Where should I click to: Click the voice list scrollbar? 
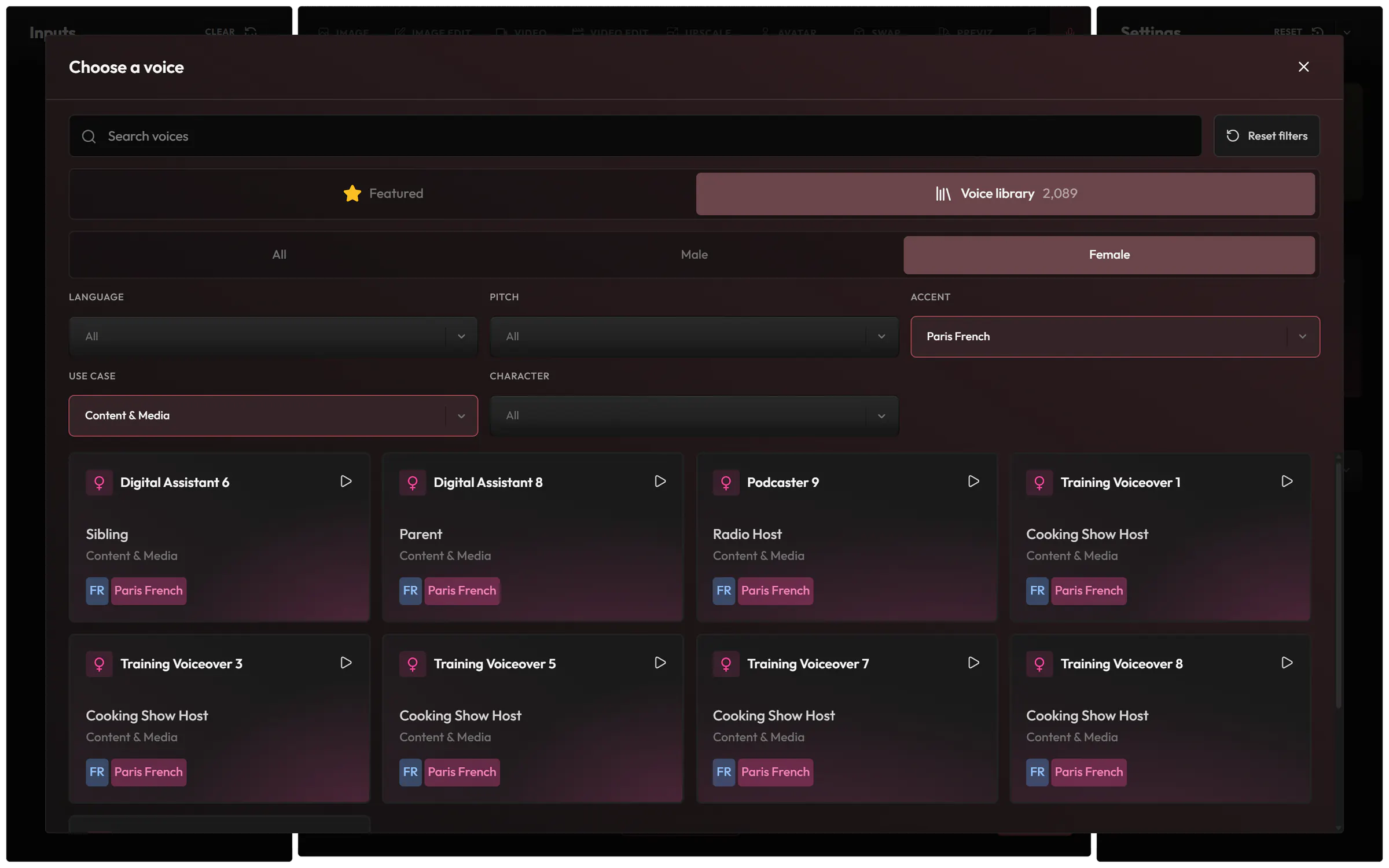(x=1338, y=584)
